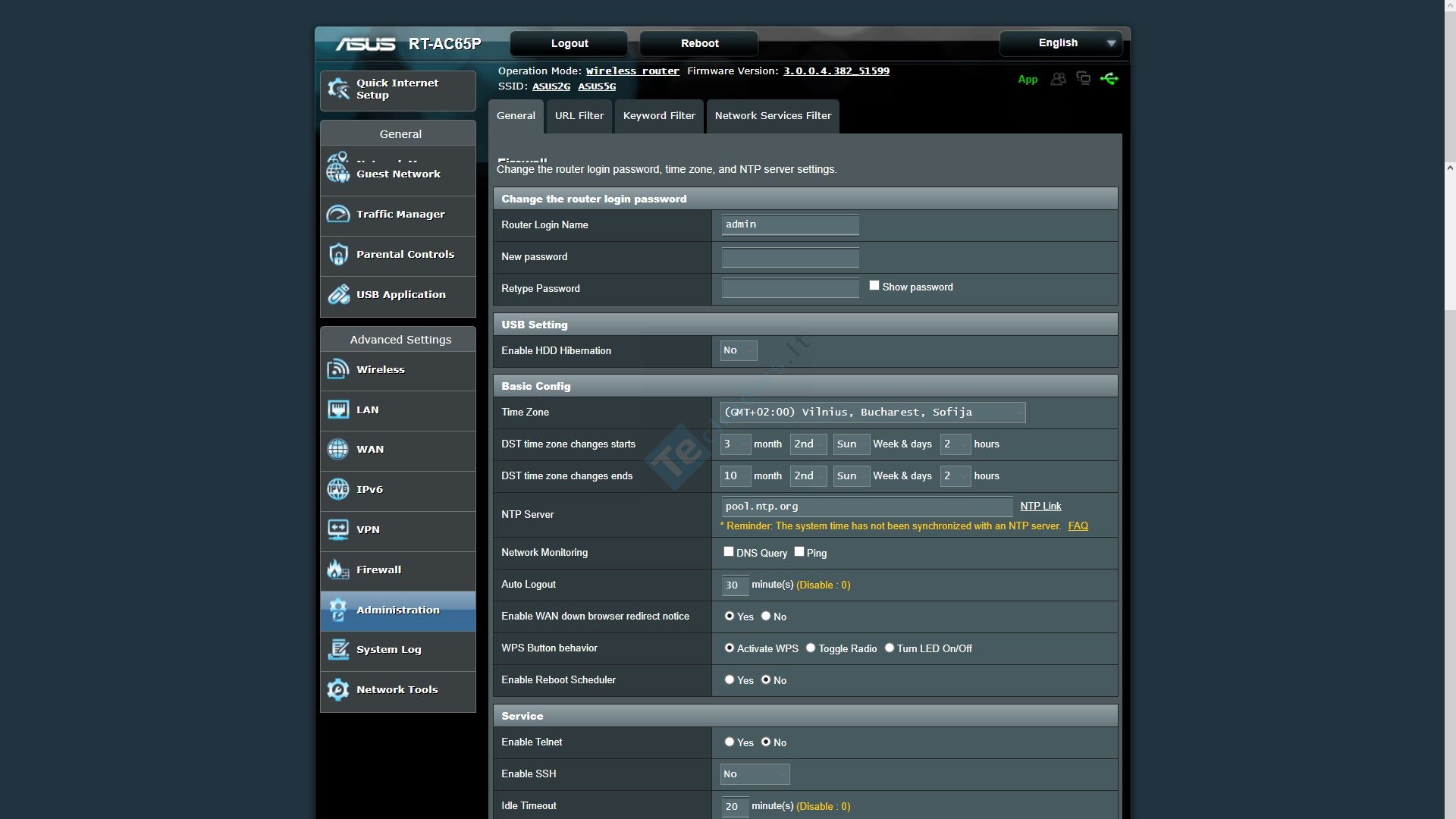Click the Network Tools wrench icon
The width and height of the screenshot is (1456, 819).
click(x=338, y=689)
